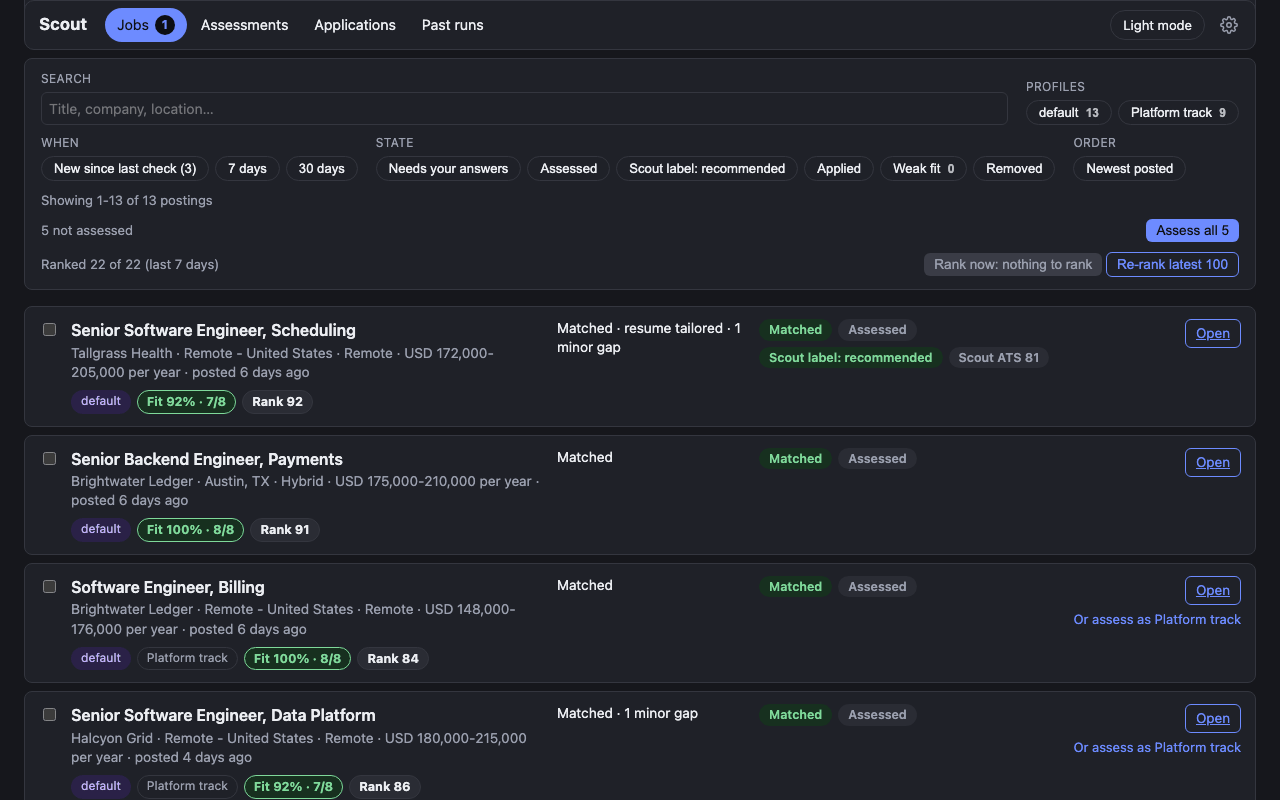Viewport: 1280px width, 800px height.
Task: Go to the Applications tab
Action: click(355, 25)
